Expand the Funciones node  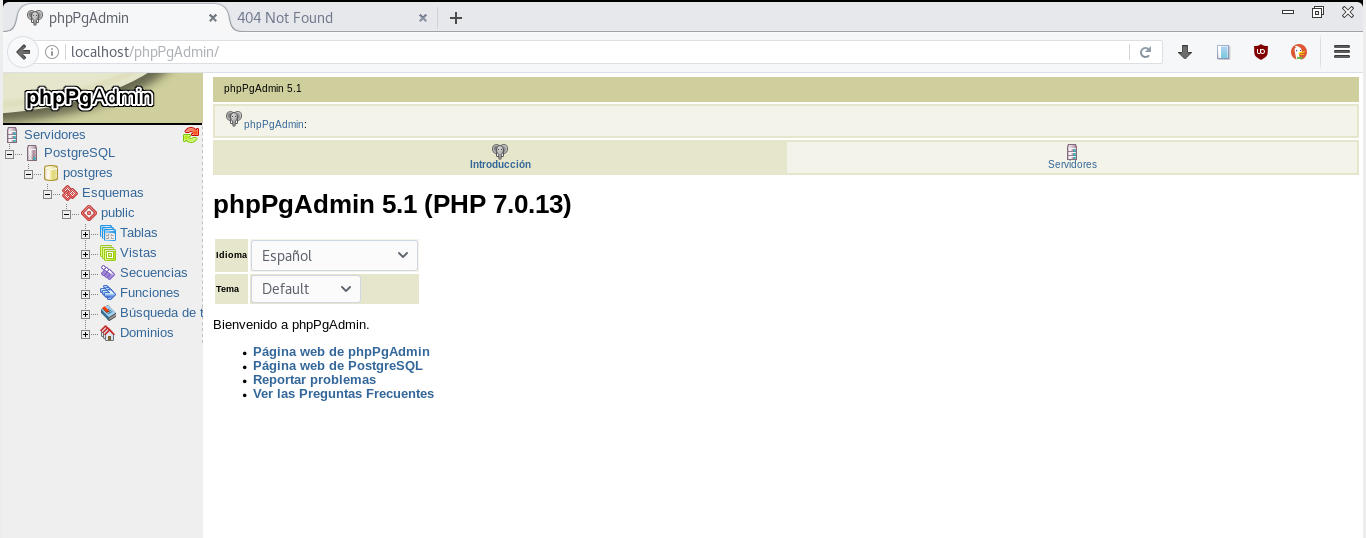pos(86,294)
